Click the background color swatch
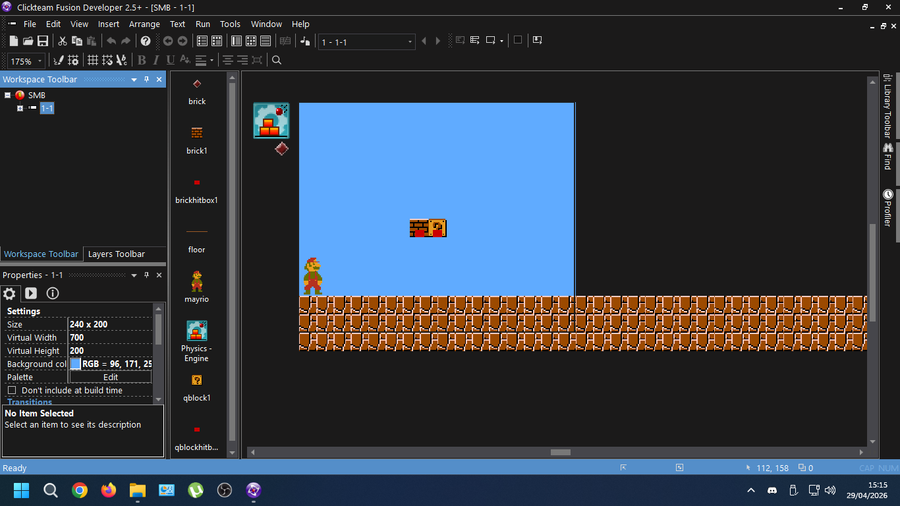This screenshot has height=506, width=900. tap(75, 364)
